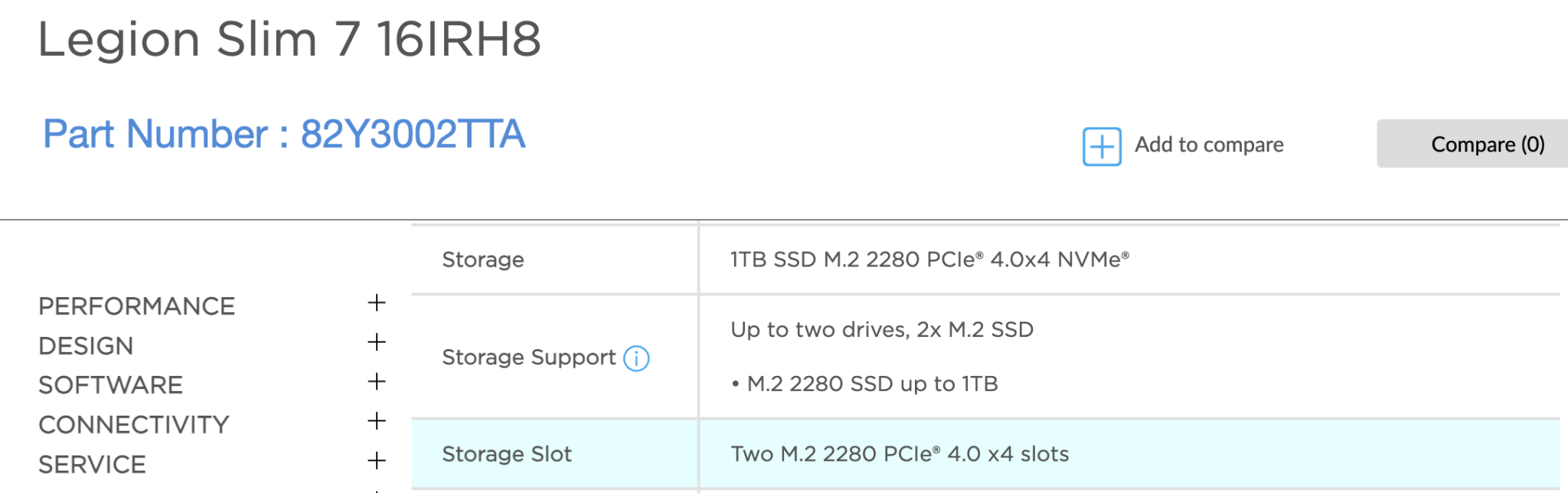The image size is (1568, 493).
Task: Click the PERFORMANCE sidebar item
Action: pos(136,305)
